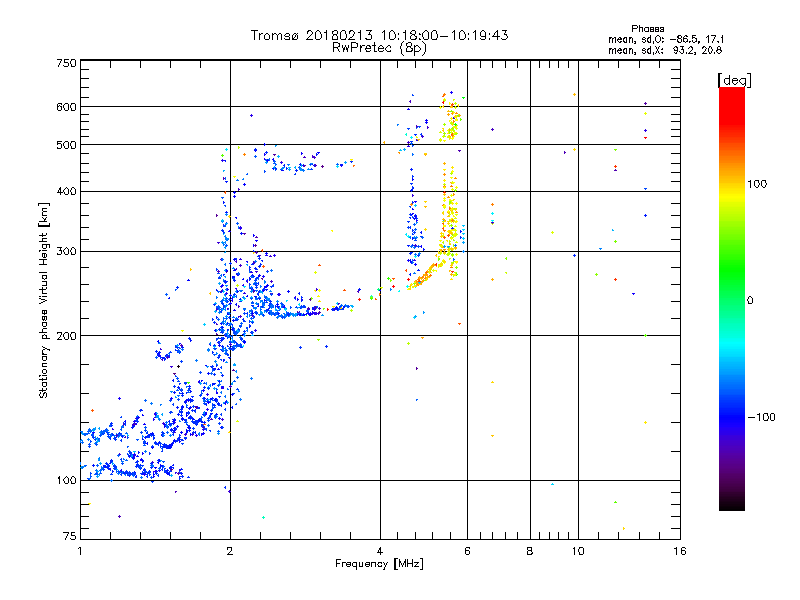
Task: Click the phase colorbar gradient
Action: [732, 298]
